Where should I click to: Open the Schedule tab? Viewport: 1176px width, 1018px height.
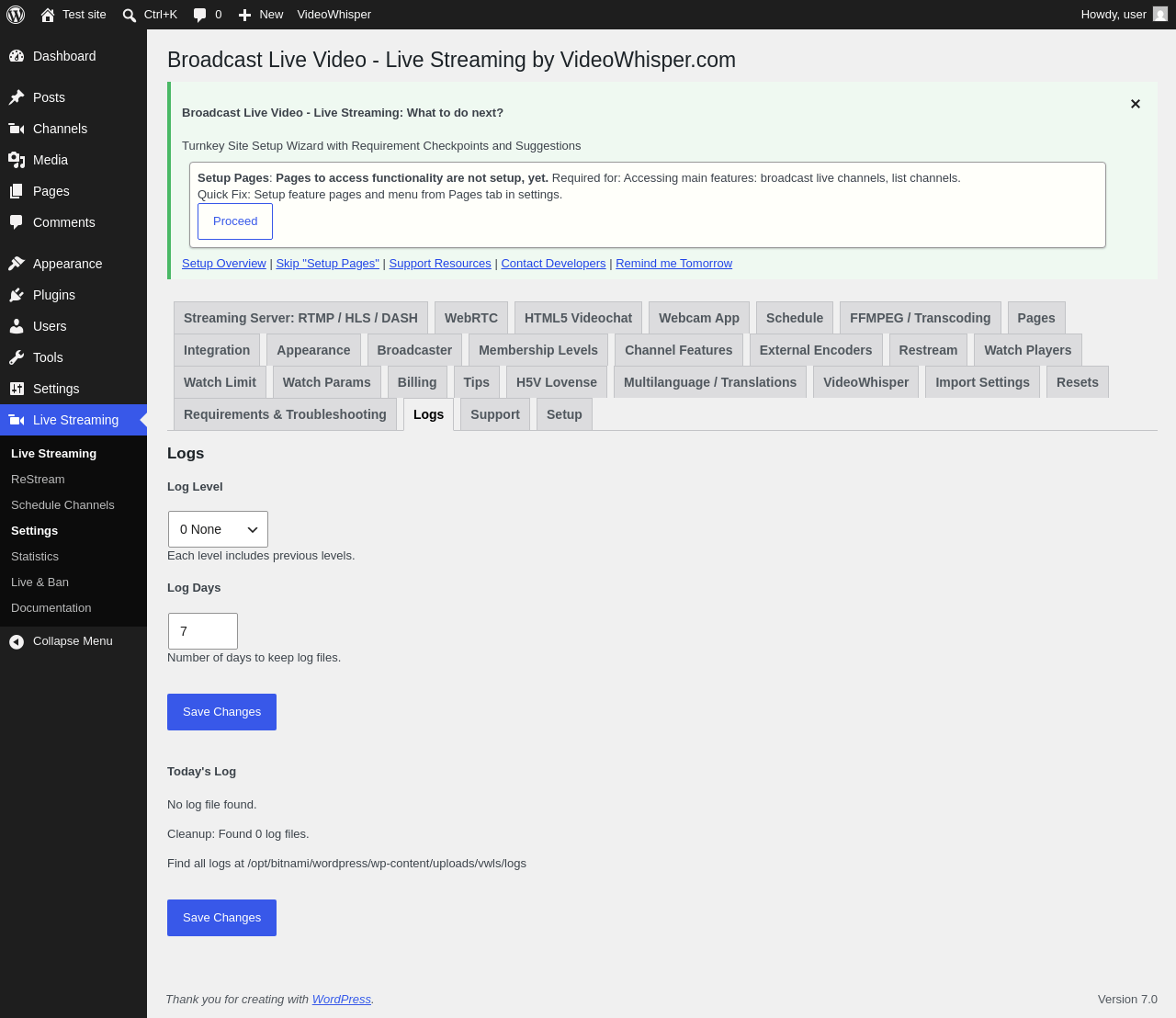[795, 318]
